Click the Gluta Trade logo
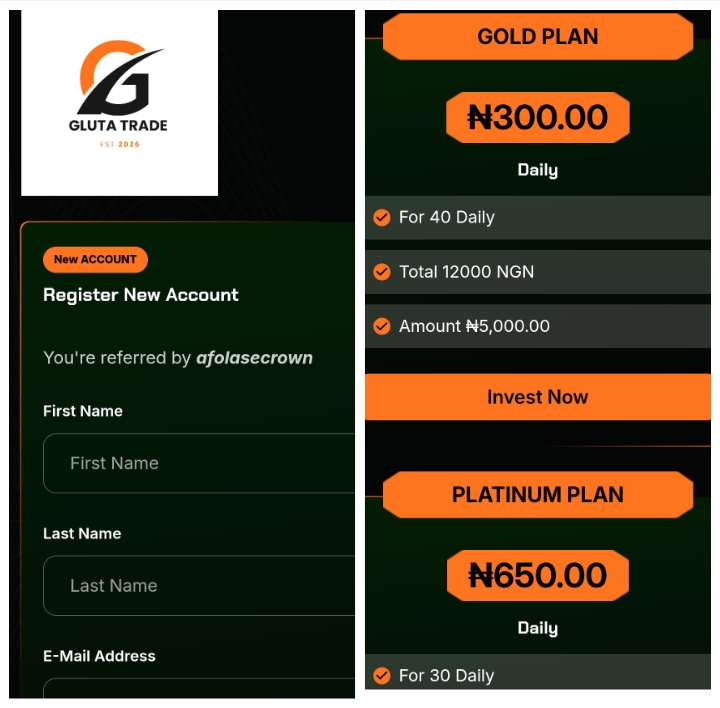The image size is (720, 708). [x=119, y=95]
